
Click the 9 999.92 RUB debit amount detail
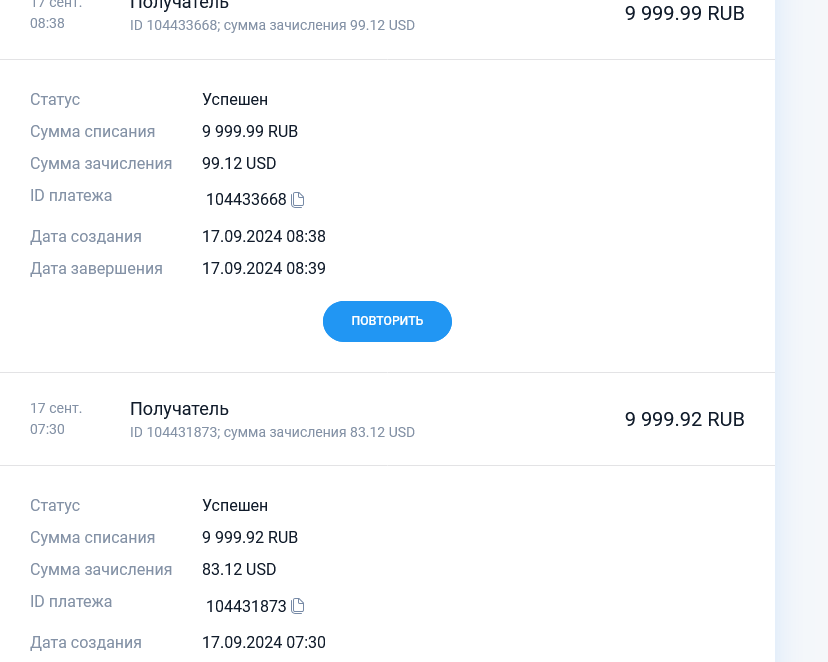pyautogui.click(x=250, y=537)
